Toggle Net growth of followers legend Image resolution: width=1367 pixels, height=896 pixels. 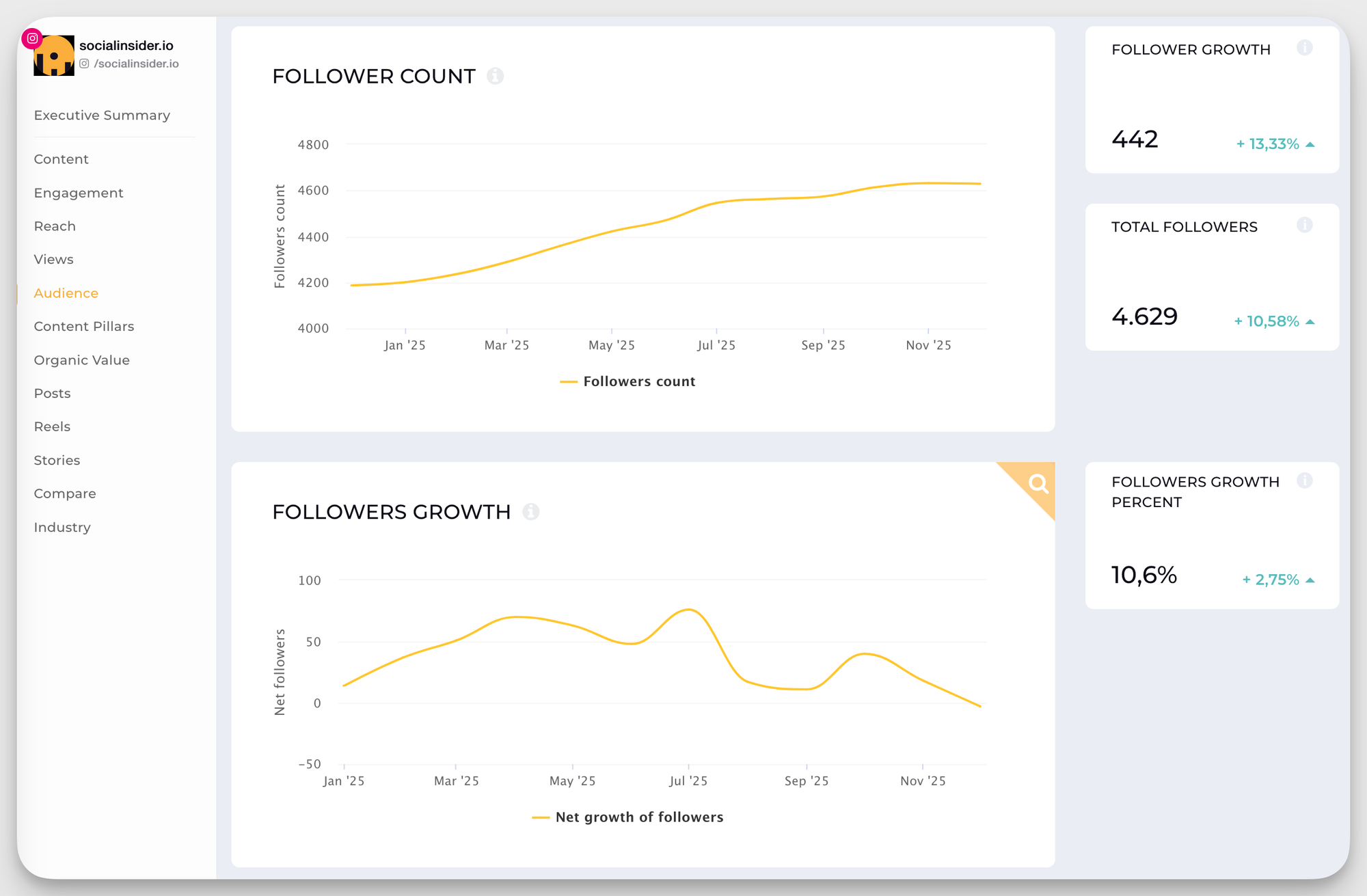click(x=627, y=817)
